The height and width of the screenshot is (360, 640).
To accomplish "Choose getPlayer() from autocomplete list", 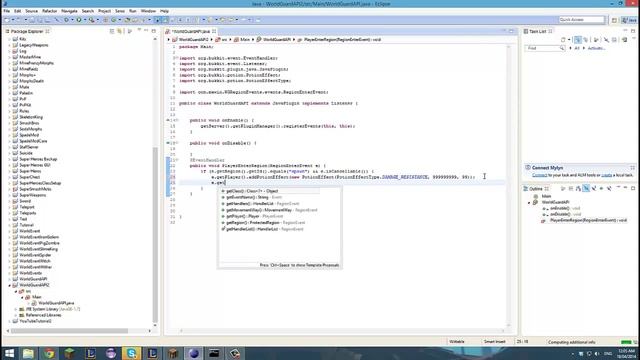I will coord(252,216).
